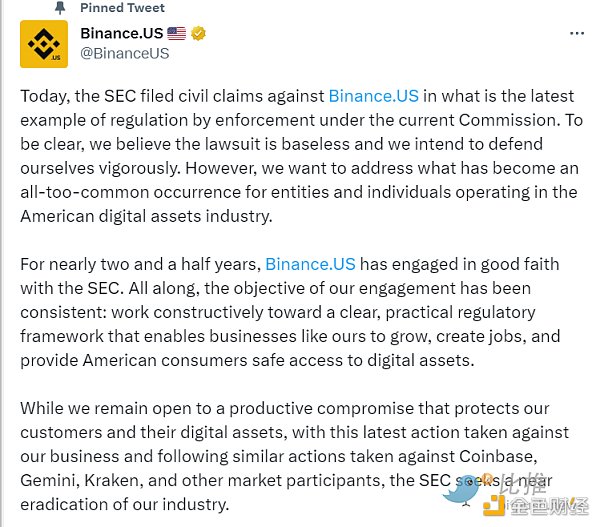
Task: Open the tweet's more options ellipsis
Action: [576, 34]
